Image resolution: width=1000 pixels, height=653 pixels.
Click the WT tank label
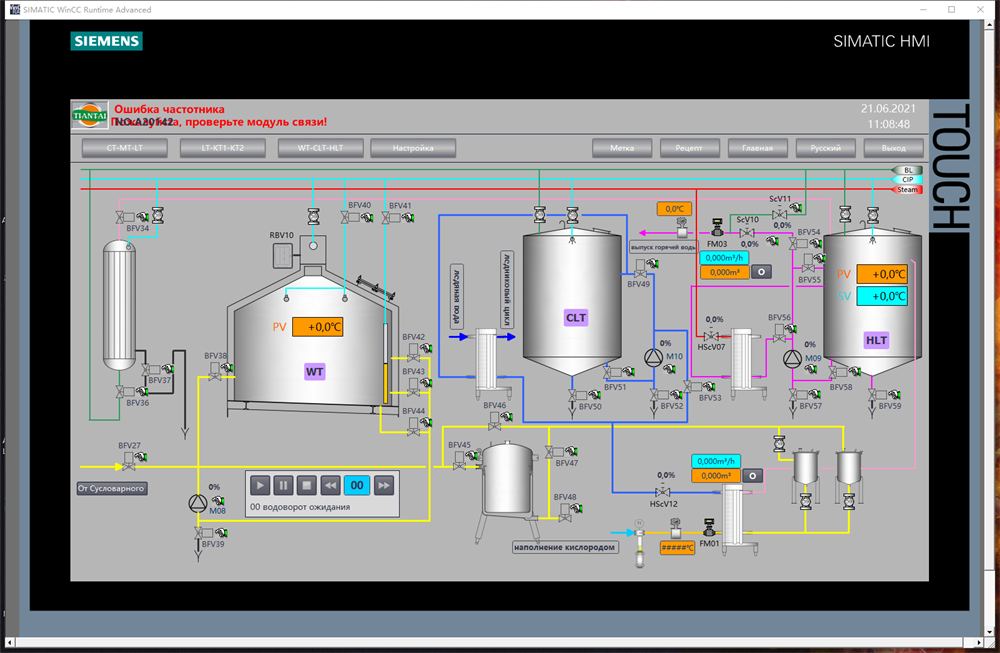click(x=314, y=372)
